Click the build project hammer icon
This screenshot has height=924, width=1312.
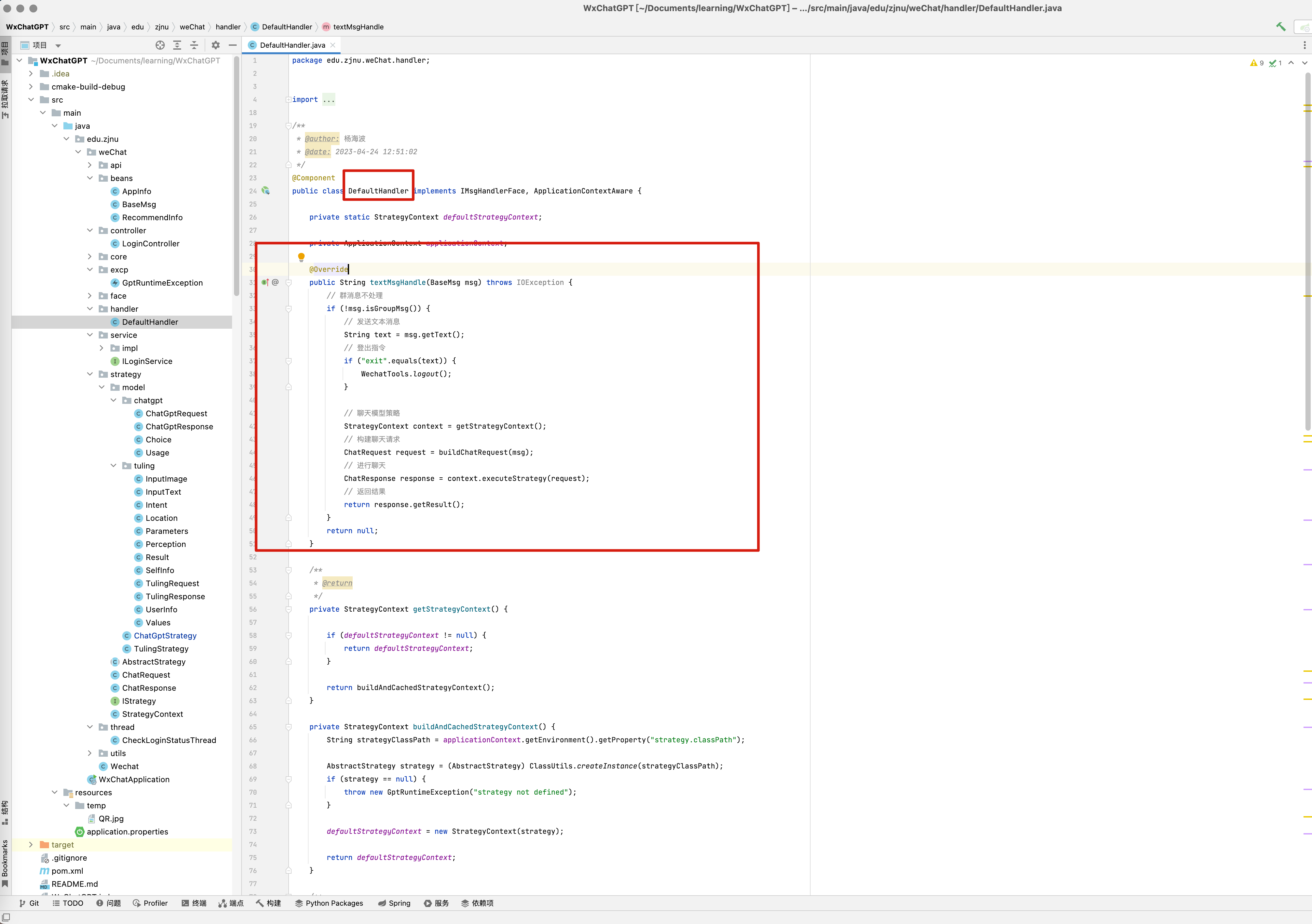click(1281, 27)
